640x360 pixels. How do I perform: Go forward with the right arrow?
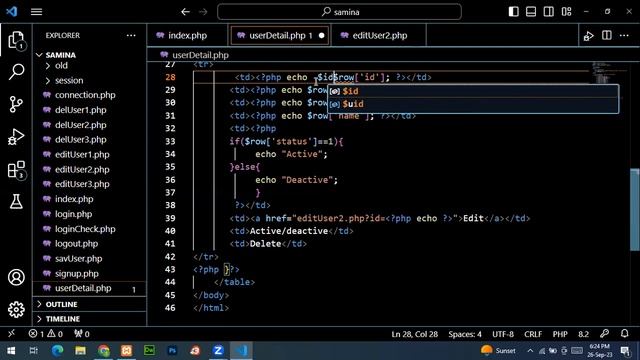pos(203,12)
